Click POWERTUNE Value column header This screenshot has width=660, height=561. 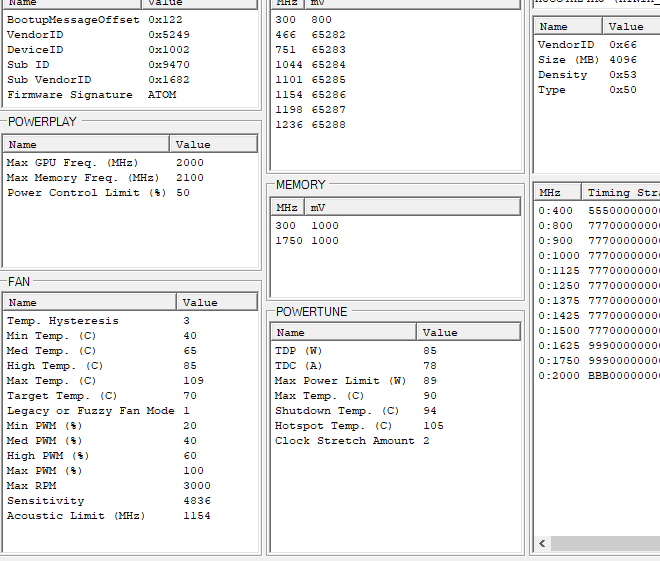pos(468,332)
